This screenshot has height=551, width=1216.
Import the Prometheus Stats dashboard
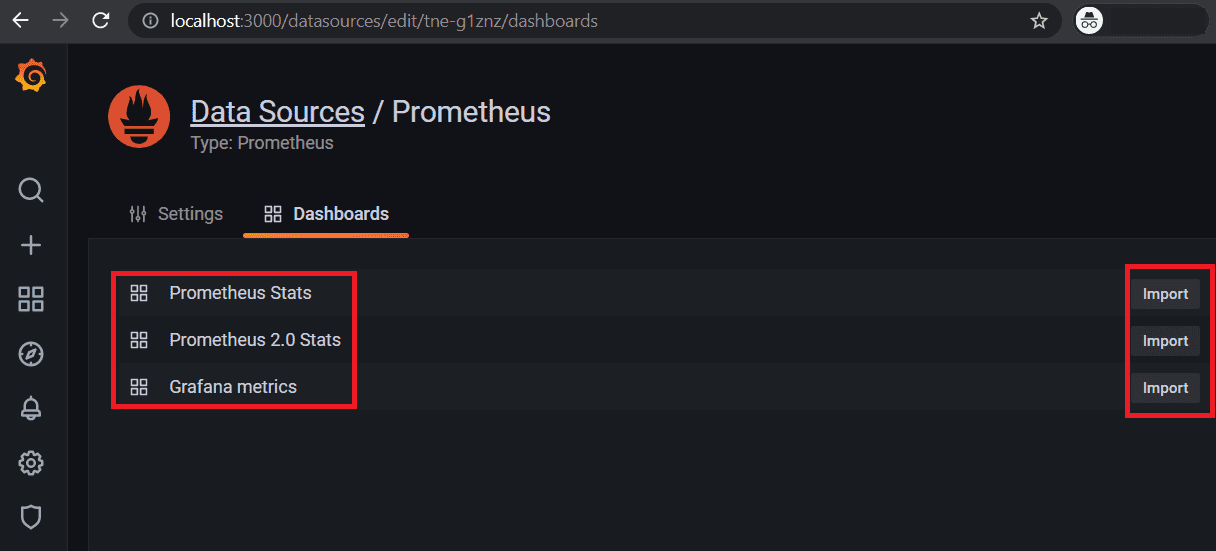point(1165,294)
